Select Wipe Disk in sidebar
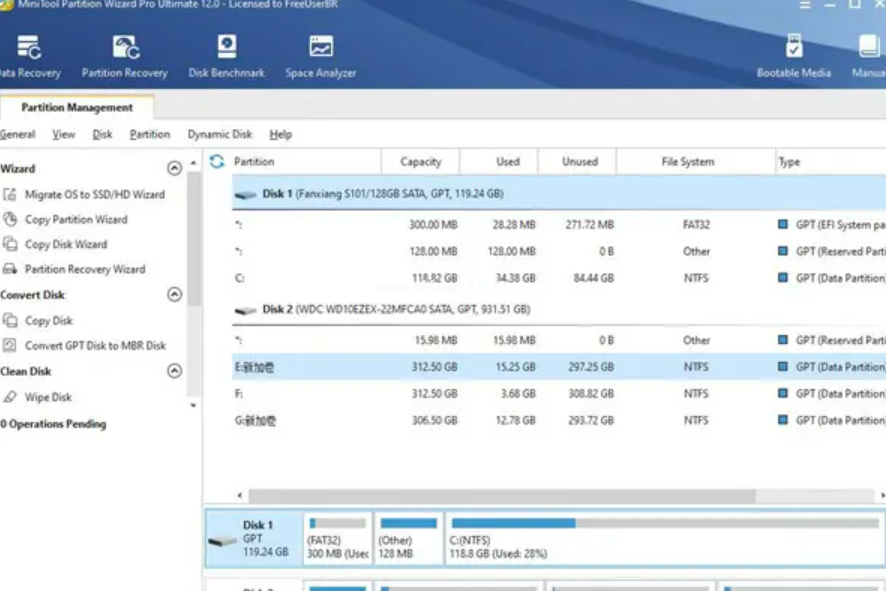 48,397
